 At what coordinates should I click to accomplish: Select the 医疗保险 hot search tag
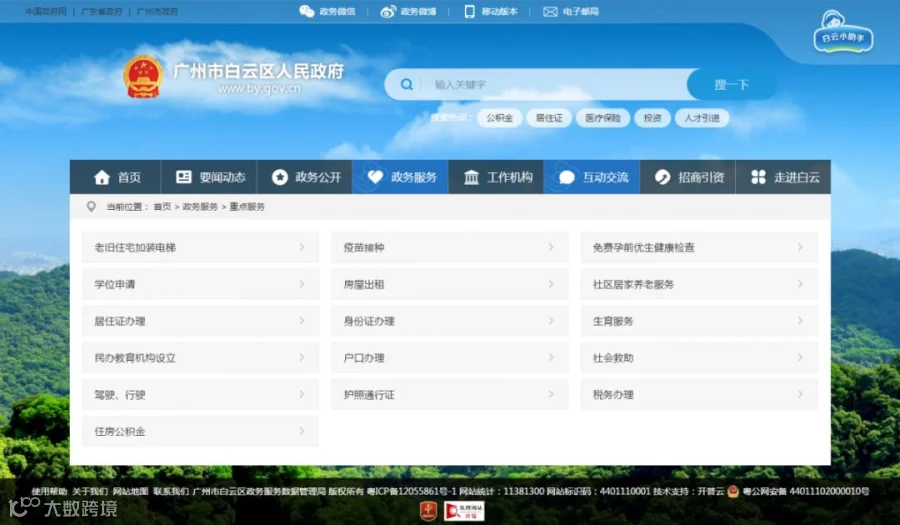[x=603, y=118]
